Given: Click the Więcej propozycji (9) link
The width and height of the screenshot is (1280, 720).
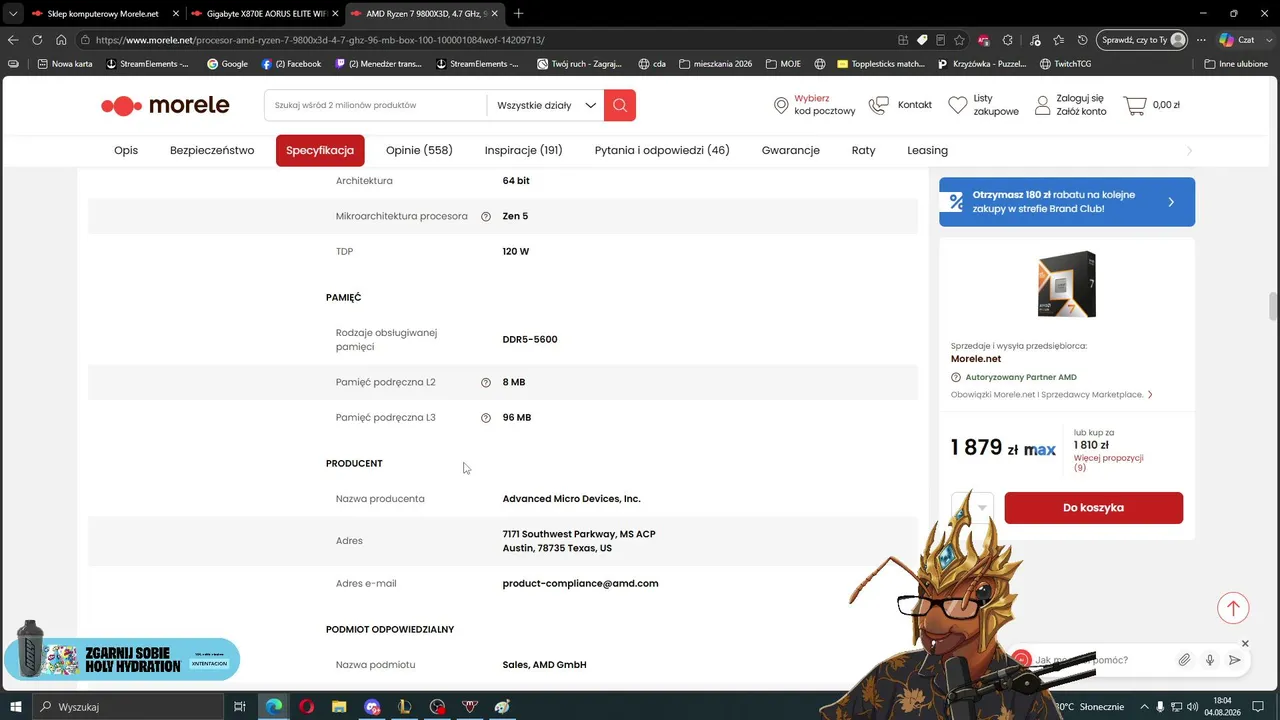Looking at the screenshot, I should click(1108, 462).
